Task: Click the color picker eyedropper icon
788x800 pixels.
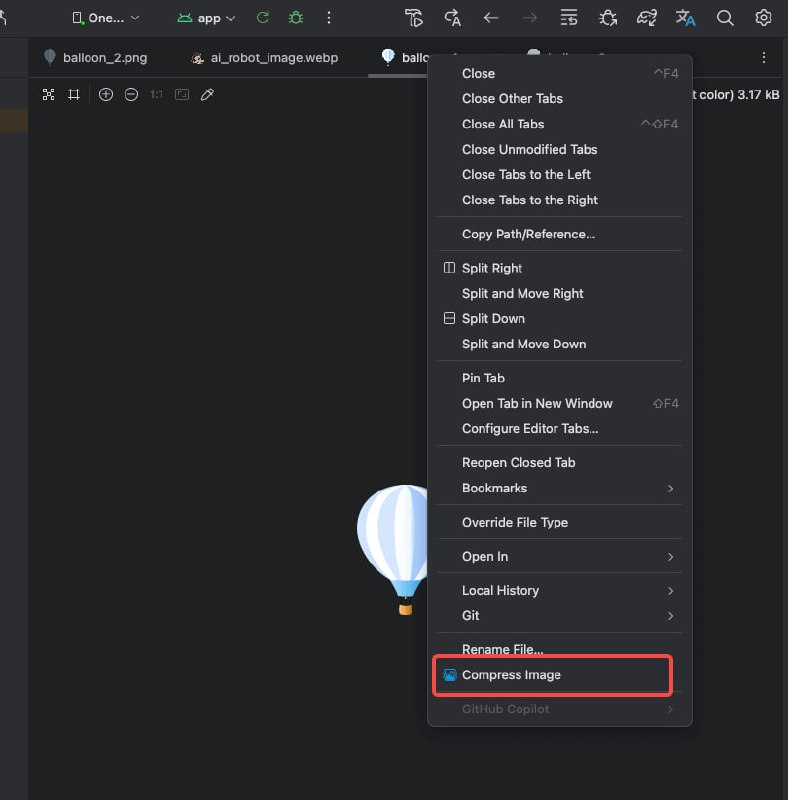Action: (x=208, y=94)
